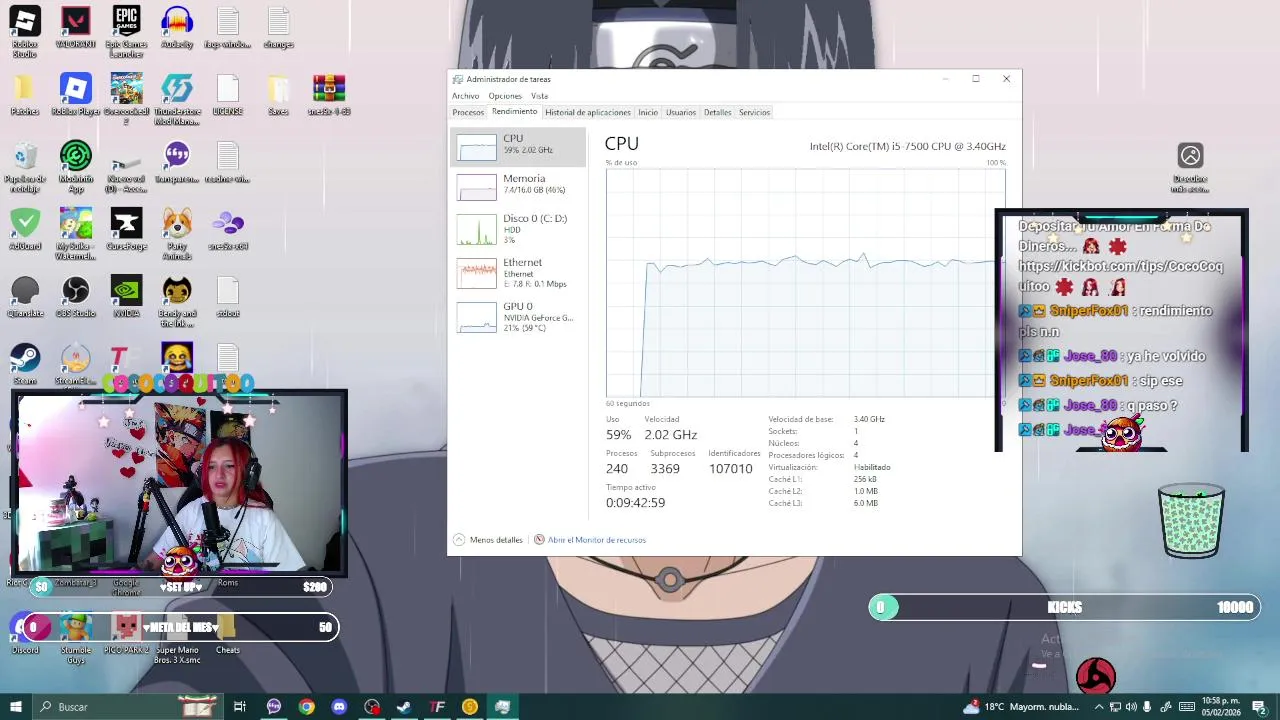Select the Patches folder on desktop
1280x720 pixels.
tap(25, 95)
